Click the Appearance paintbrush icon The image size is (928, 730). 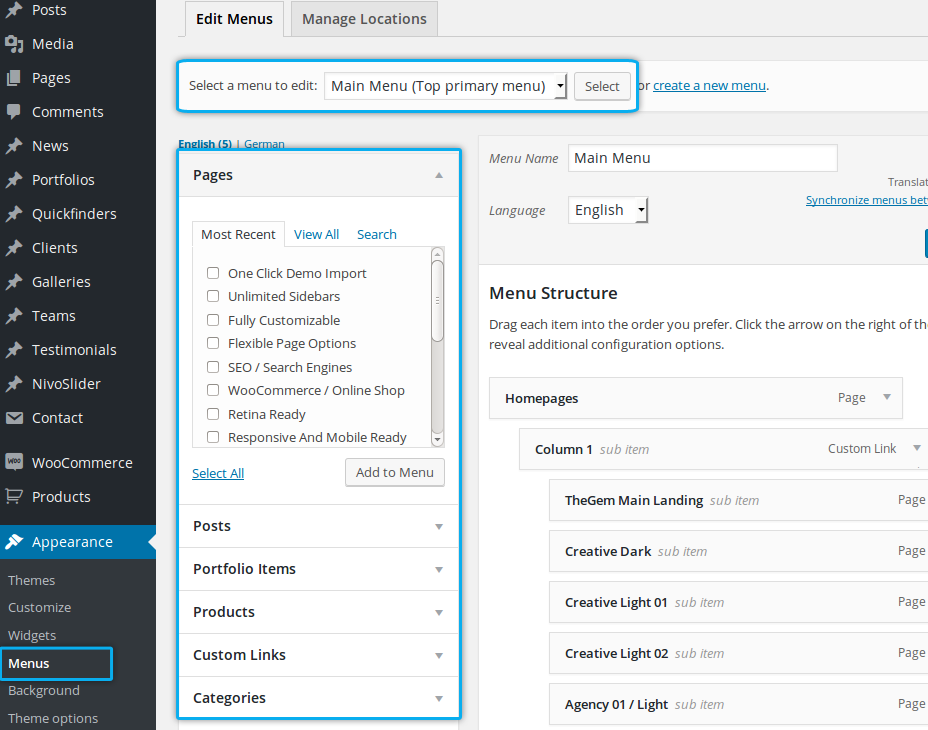[14, 542]
